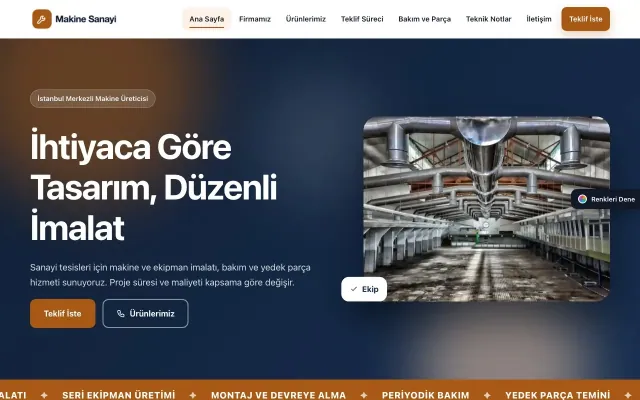
Task: Open Bakım ve Parça page
Action: pos(424,19)
